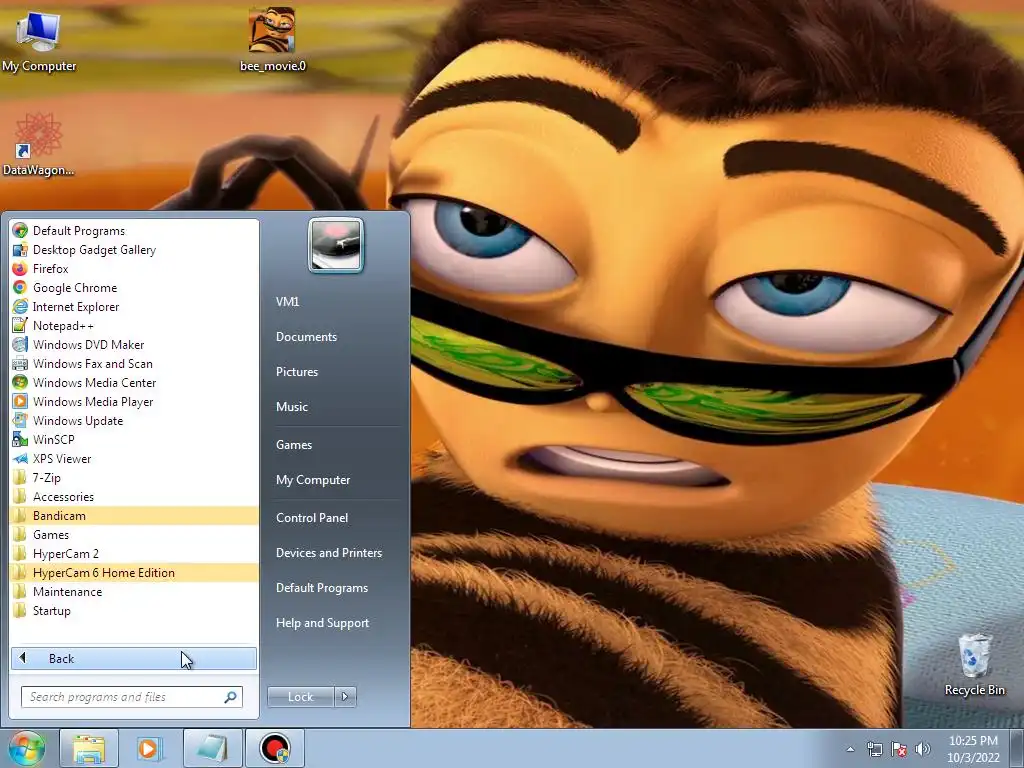This screenshot has width=1024, height=768.
Task: Expand the Maintenance folder
Action: coord(134,591)
